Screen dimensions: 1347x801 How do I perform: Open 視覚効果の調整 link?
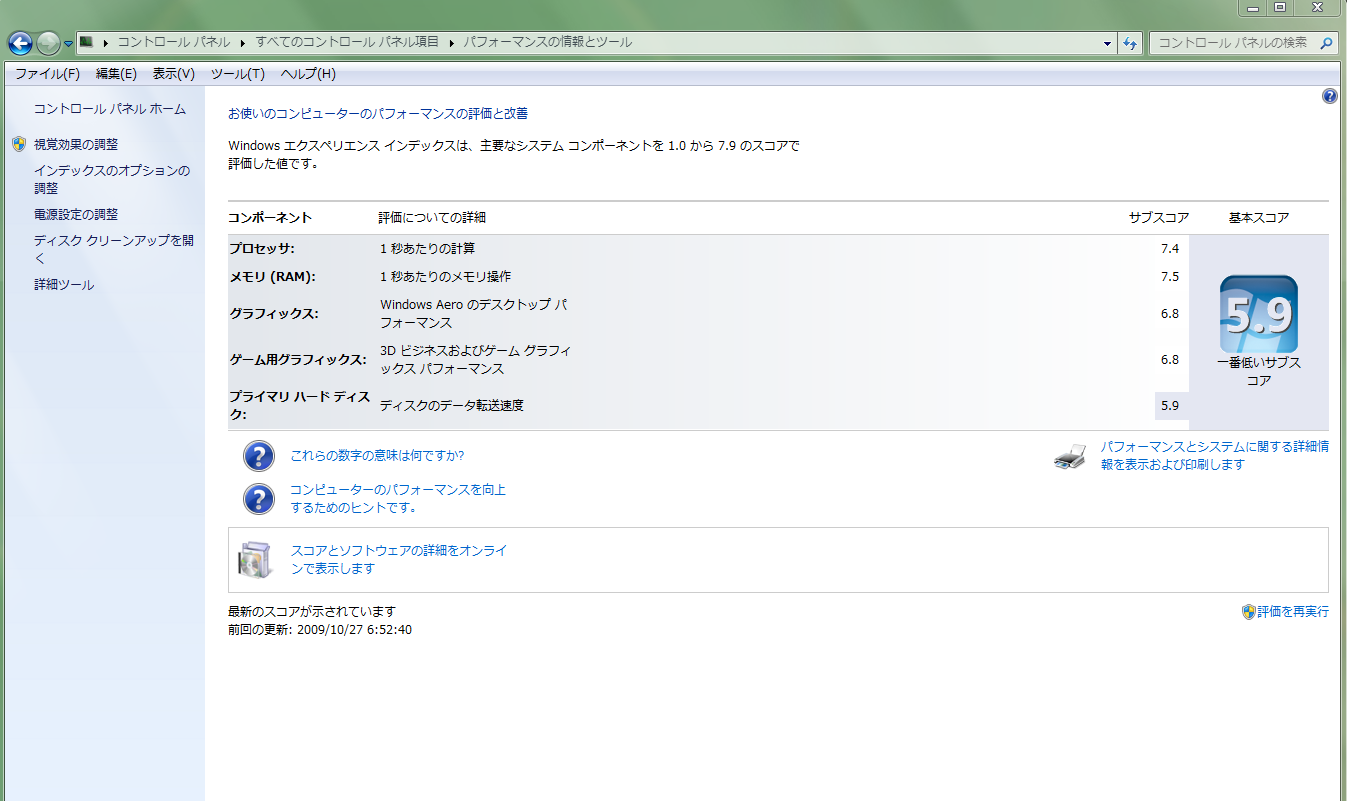pyautogui.click(x=76, y=144)
